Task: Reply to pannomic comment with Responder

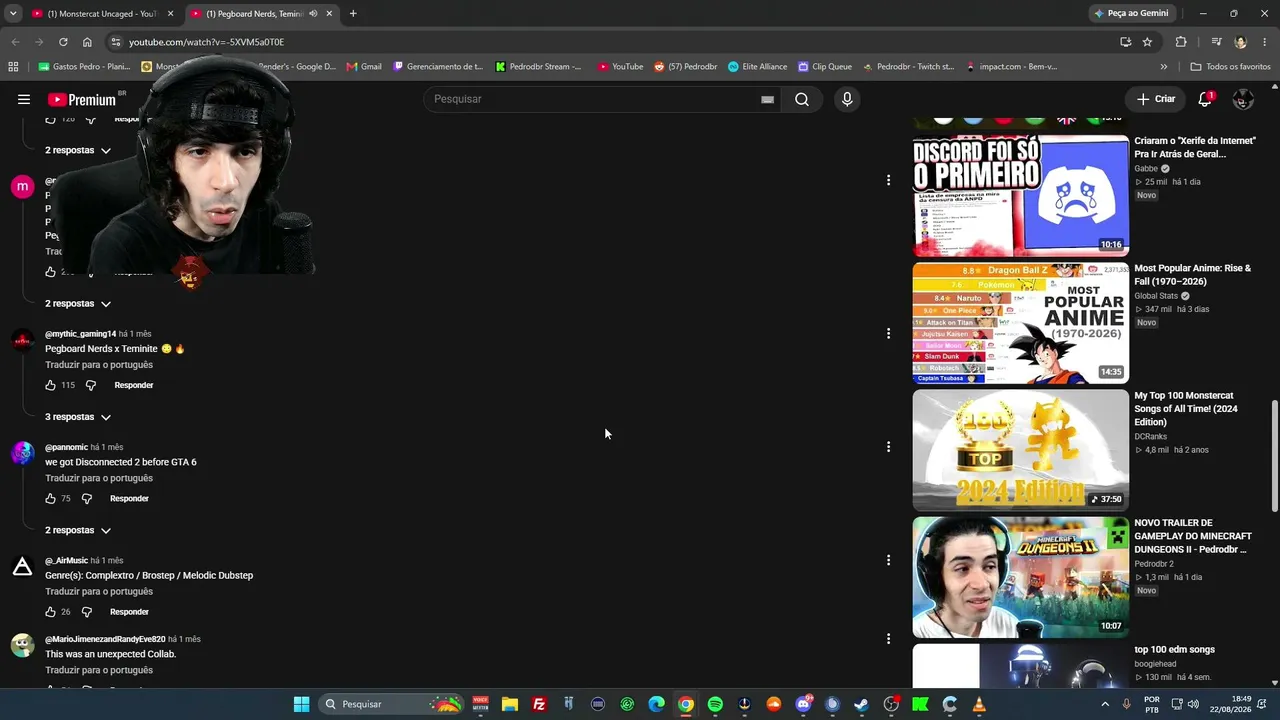Action: [x=129, y=498]
